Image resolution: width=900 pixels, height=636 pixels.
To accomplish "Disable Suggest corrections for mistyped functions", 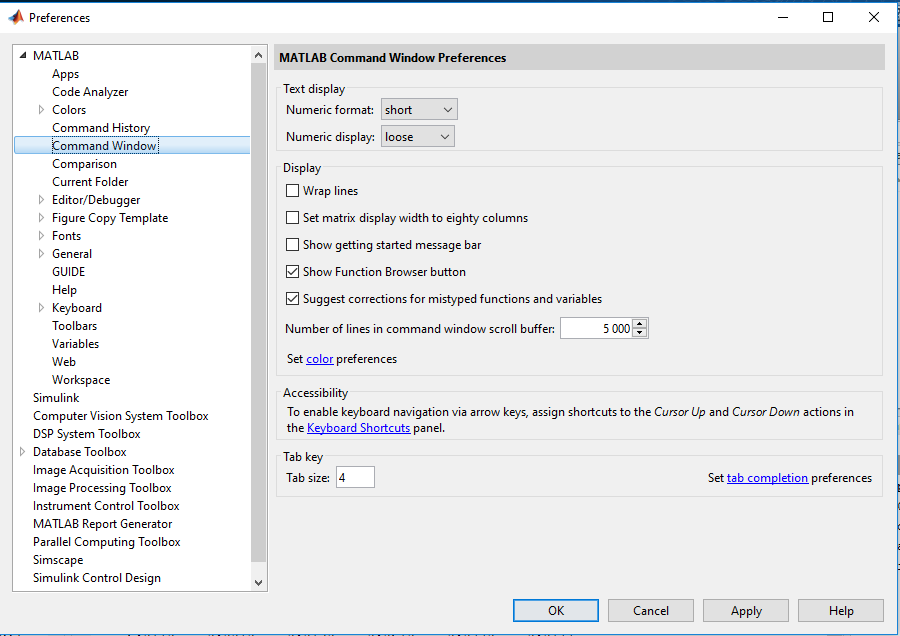I will [293, 298].
